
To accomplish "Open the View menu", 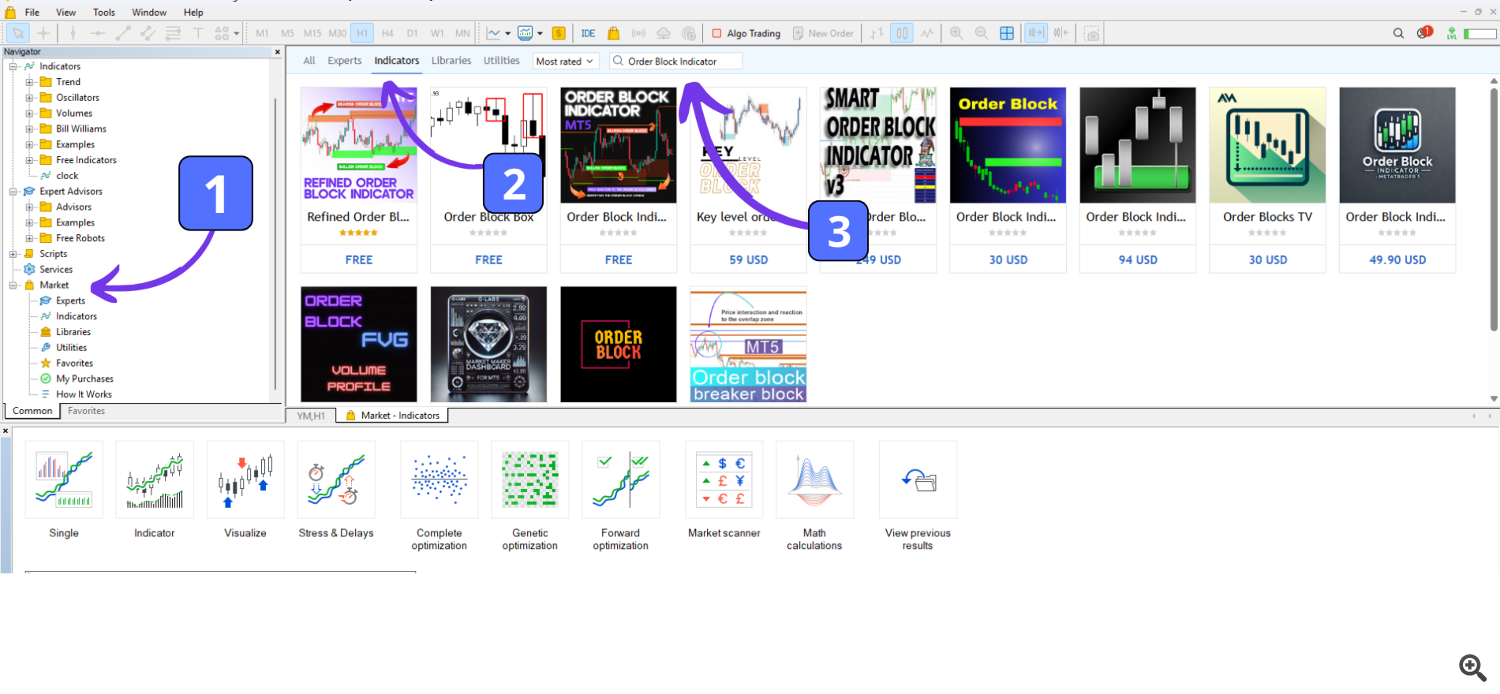I will pyautogui.click(x=66, y=13).
